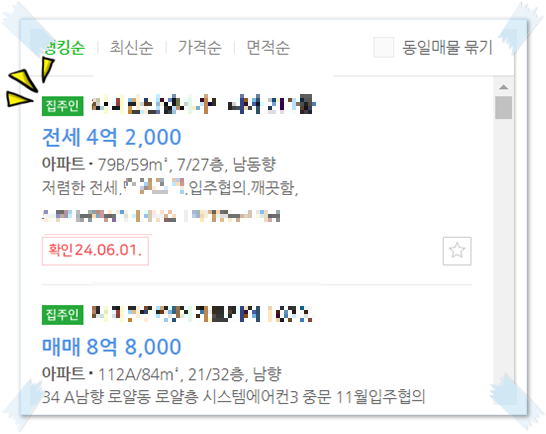Click 34 A남향 로얄동 description text
The image size is (546, 434).
coord(233,397)
